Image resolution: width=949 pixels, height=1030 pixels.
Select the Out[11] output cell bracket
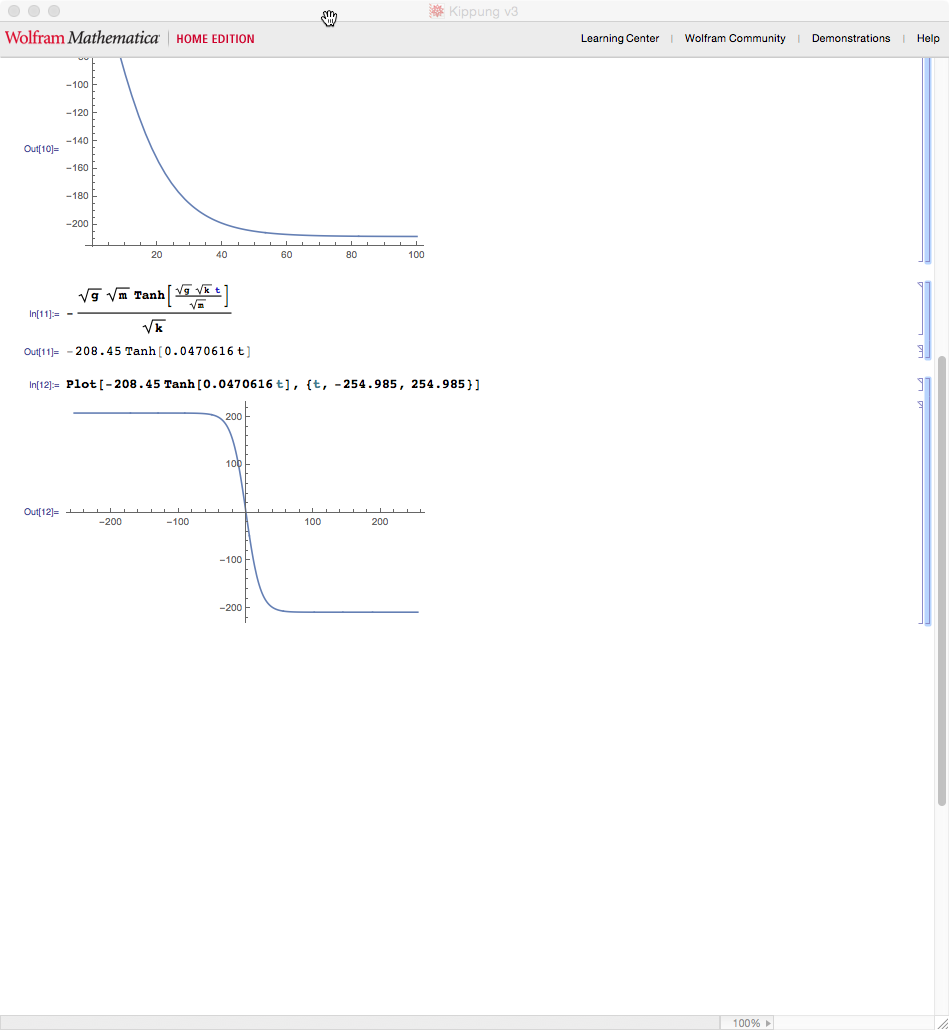pyautogui.click(x=921, y=351)
